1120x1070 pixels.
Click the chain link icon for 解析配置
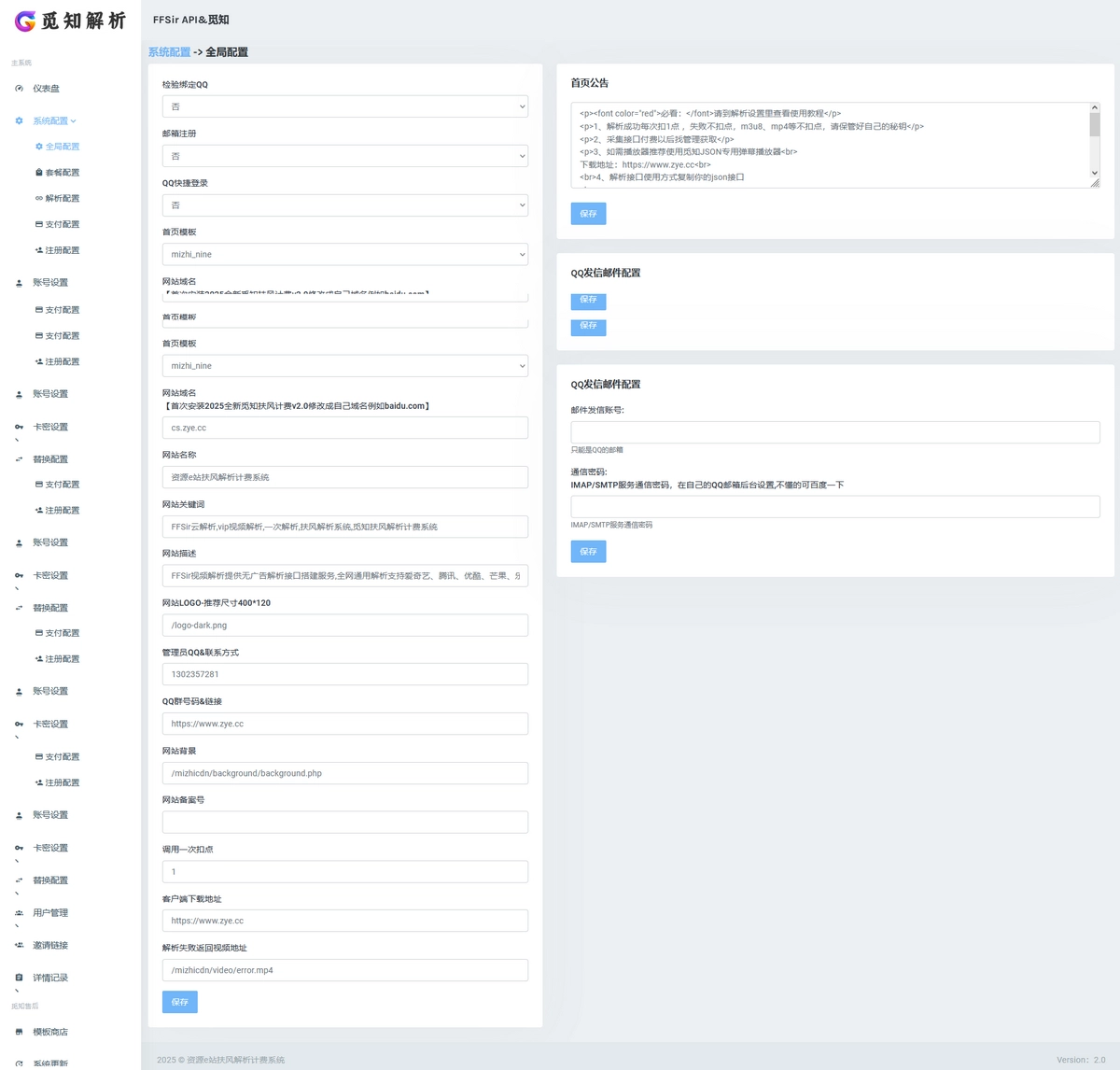point(39,199)
